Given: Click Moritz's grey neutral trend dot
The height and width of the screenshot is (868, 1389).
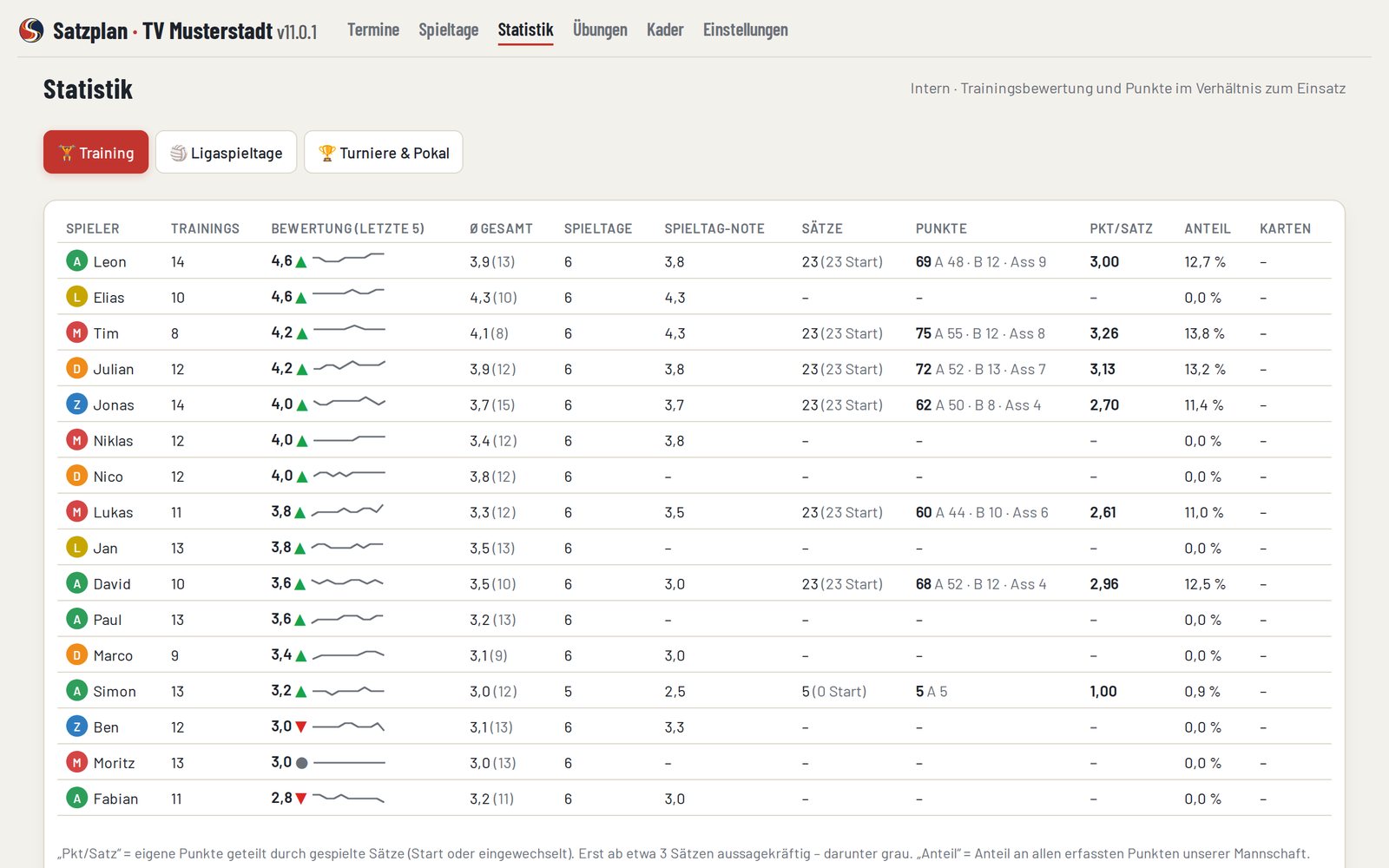Looking at the screenshot, I should (301, 763).
